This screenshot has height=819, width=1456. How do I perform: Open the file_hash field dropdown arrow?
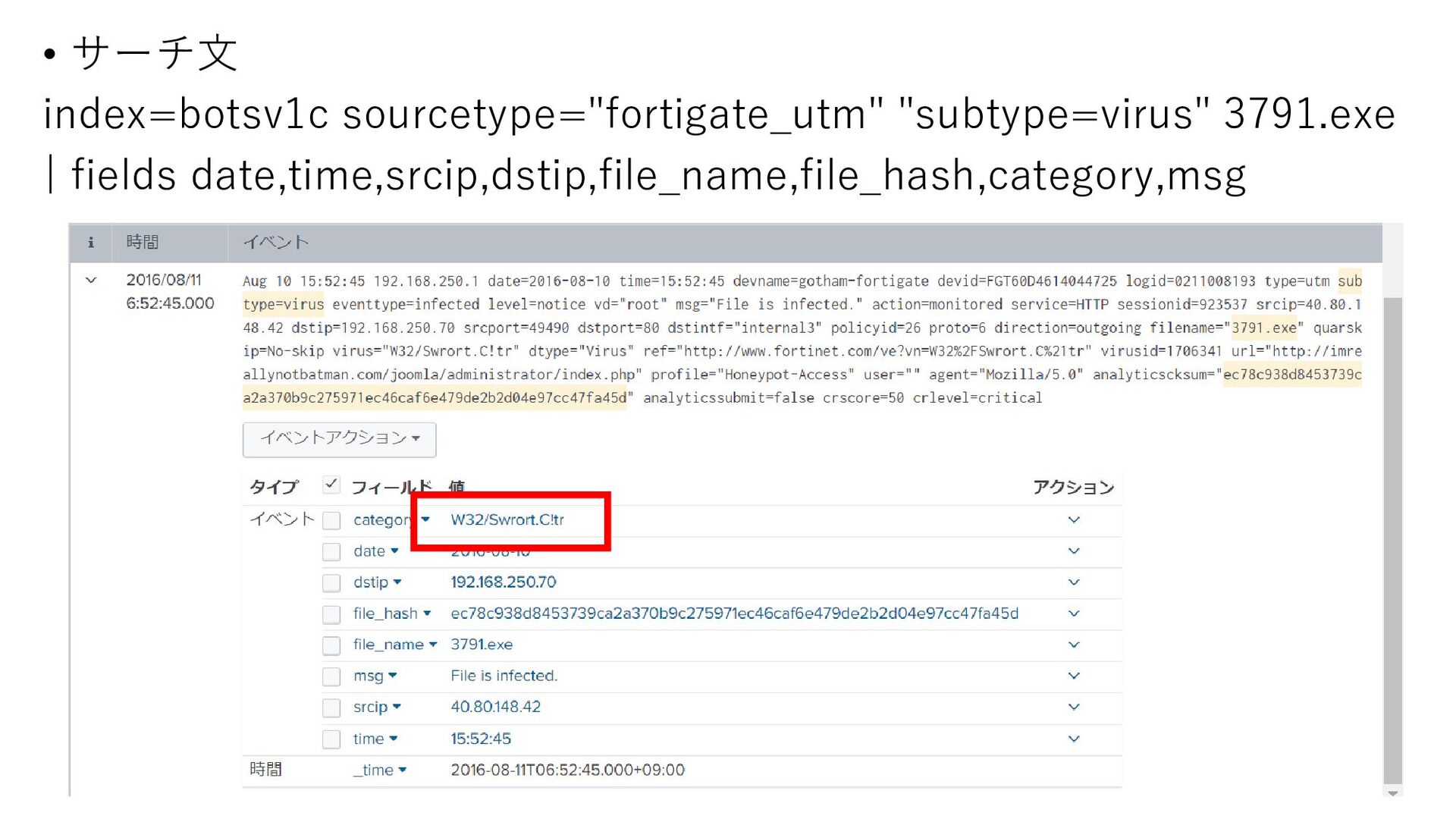(428, 613)
